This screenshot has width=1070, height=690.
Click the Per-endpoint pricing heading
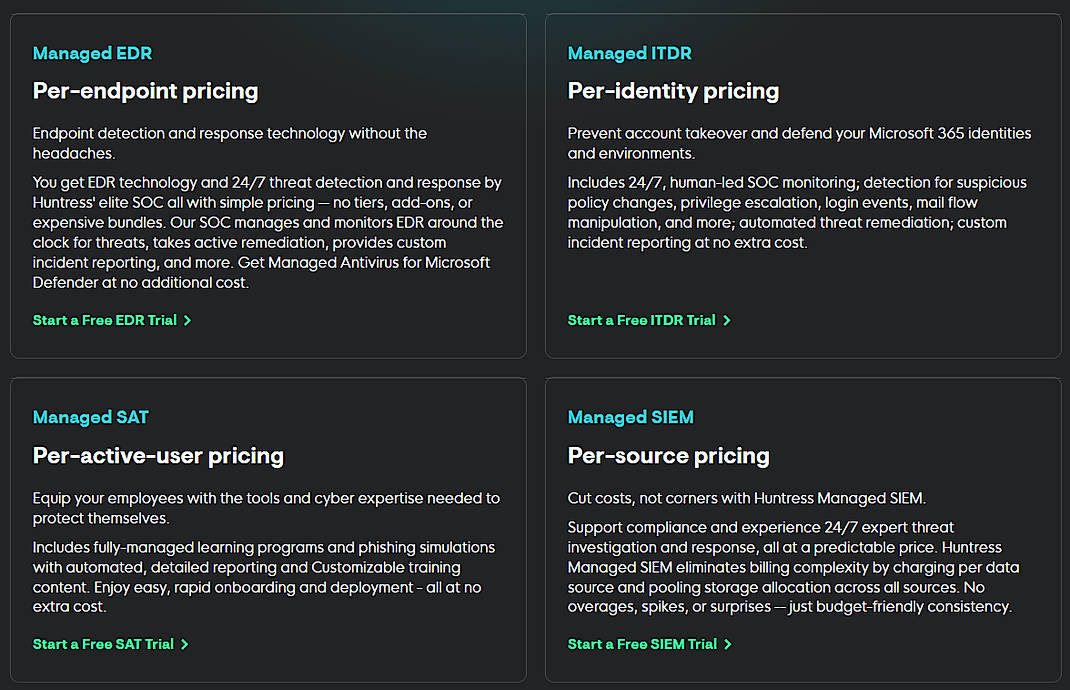pos(145,91)
